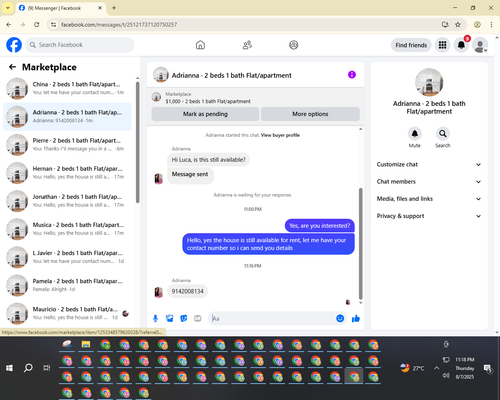Image resolution: width=500 pixels, height=400 pixels.
Task: Open File Explorer from the taskbar
Action: (86, 345)
